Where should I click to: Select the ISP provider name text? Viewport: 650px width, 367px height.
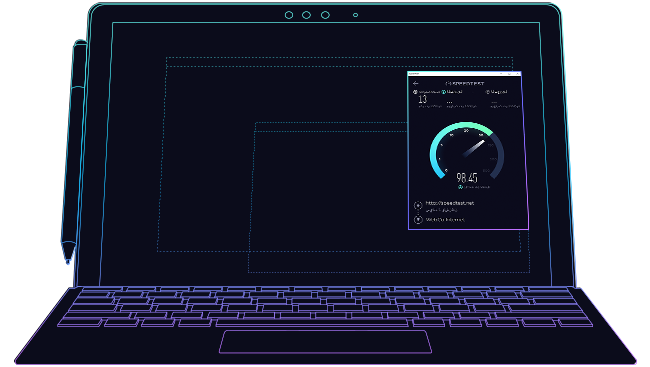[x=445, y=220]
